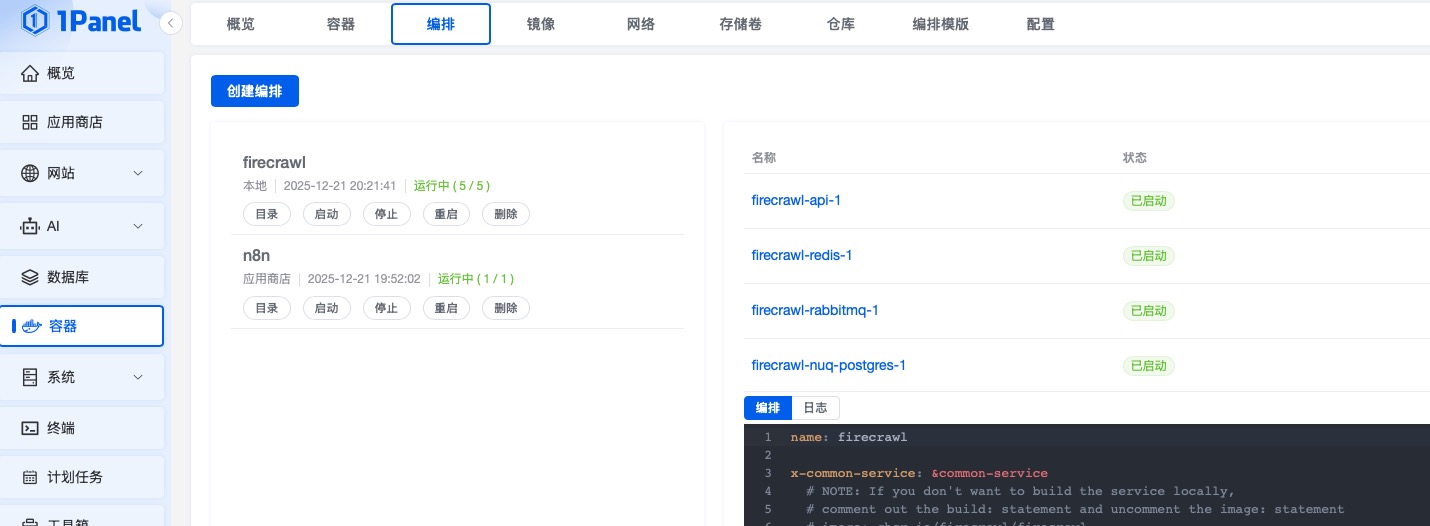The image size is (1430, 526).
Task: Open the firecrawl-redis-1 container link
Action: click(802, 255)
